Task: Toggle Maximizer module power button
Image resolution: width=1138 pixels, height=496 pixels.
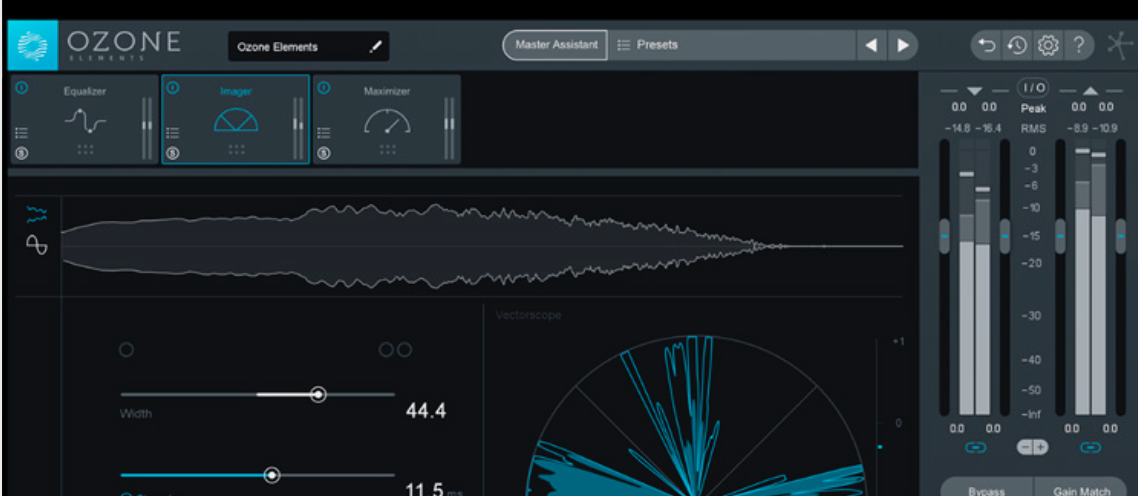Action: pyautogui.click(x=324, y=88)
